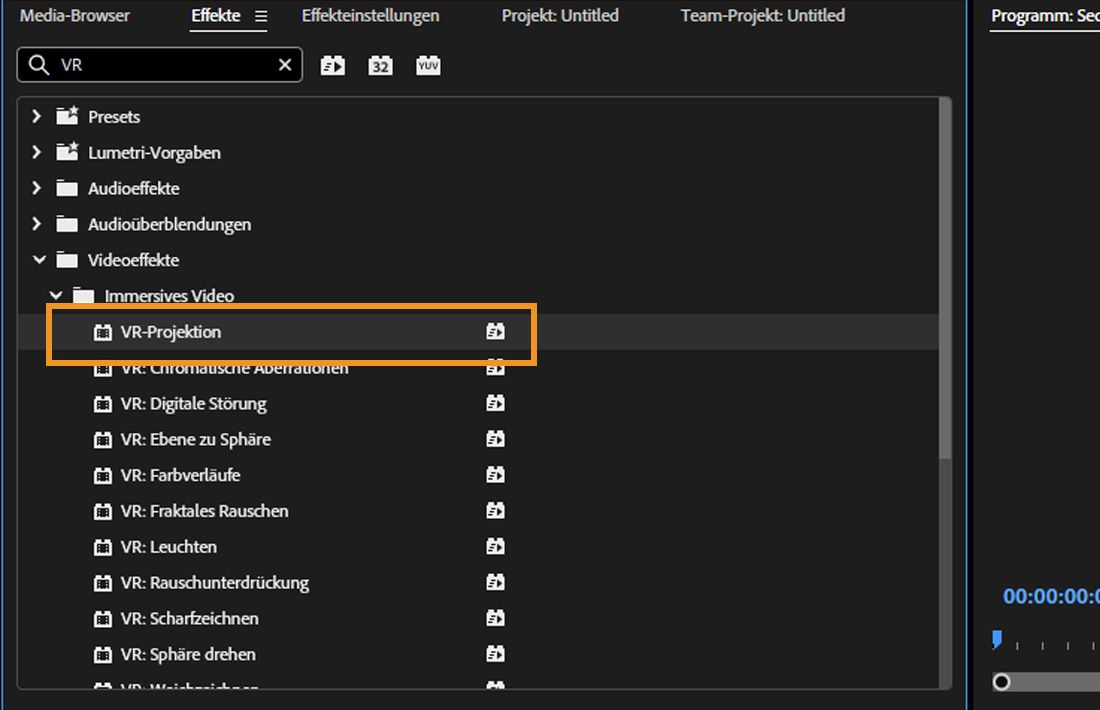The image size is (1100, 710).
Task: Click the search magnifier icon
Action: pos(39,65)
